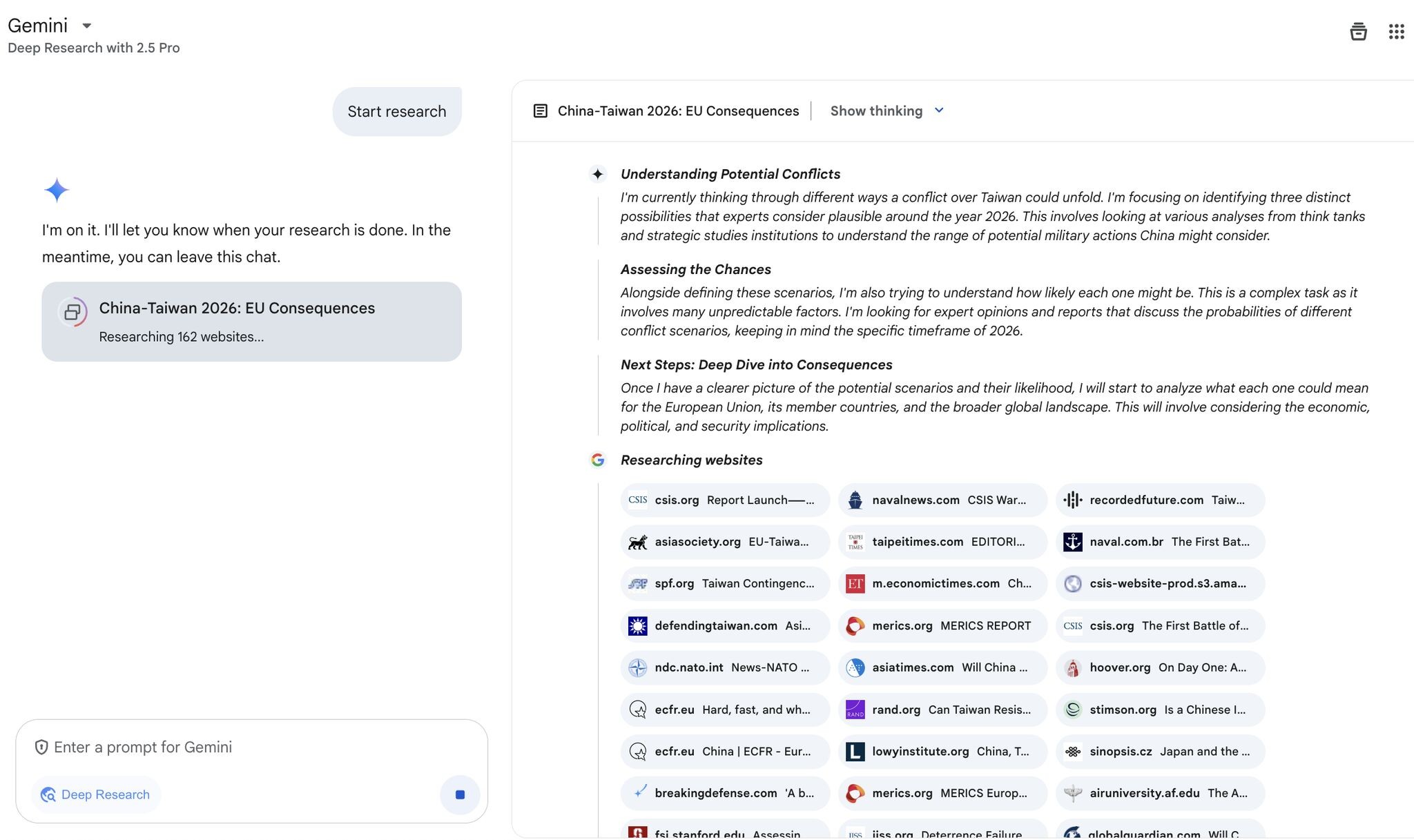
Task: Open taipeitimes.com EDITORI... source chip
Action: [x=942, y=542]
